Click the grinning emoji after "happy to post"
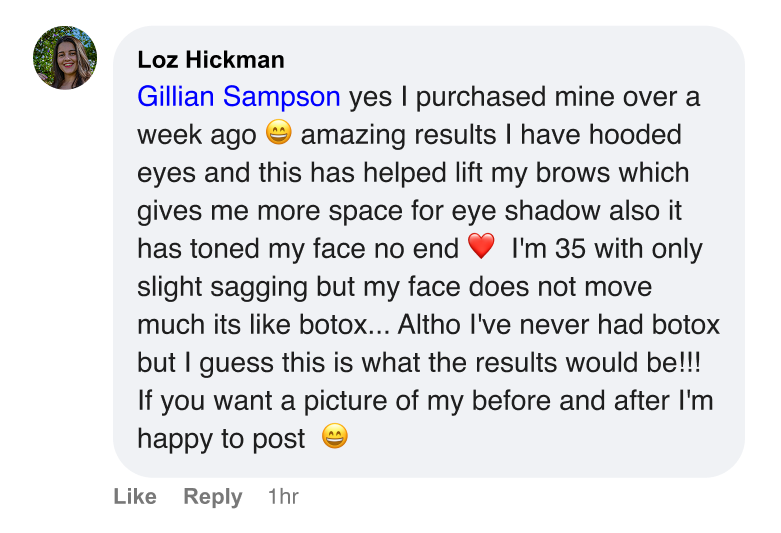This screenshot has height=533, width=781. coord(335,438)
